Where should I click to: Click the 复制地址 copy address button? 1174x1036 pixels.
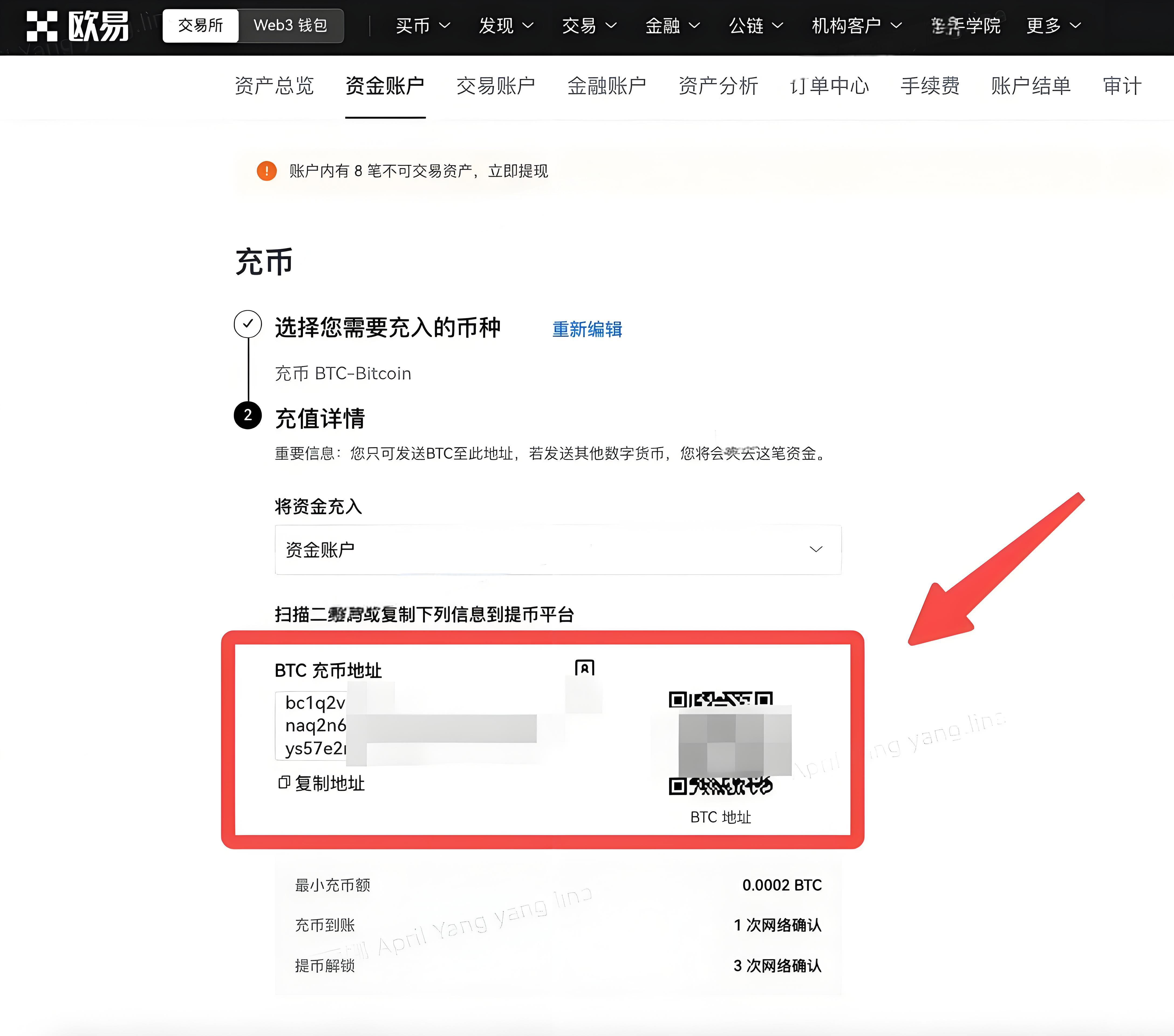pyautogui.click(x=329, y=783)
